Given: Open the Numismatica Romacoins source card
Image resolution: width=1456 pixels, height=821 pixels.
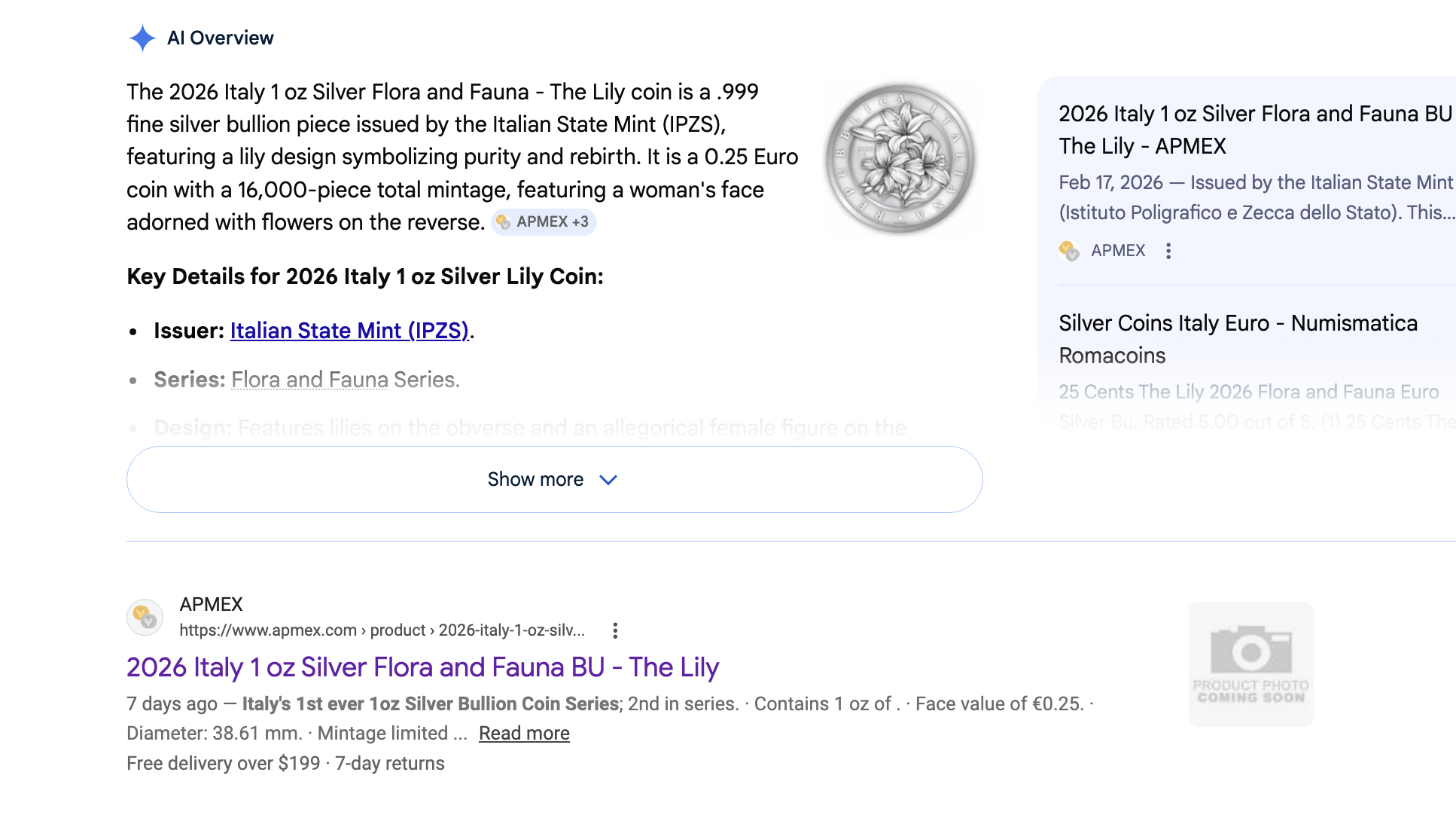Looking at the screenshot, I should click(x=1238, y=339).
